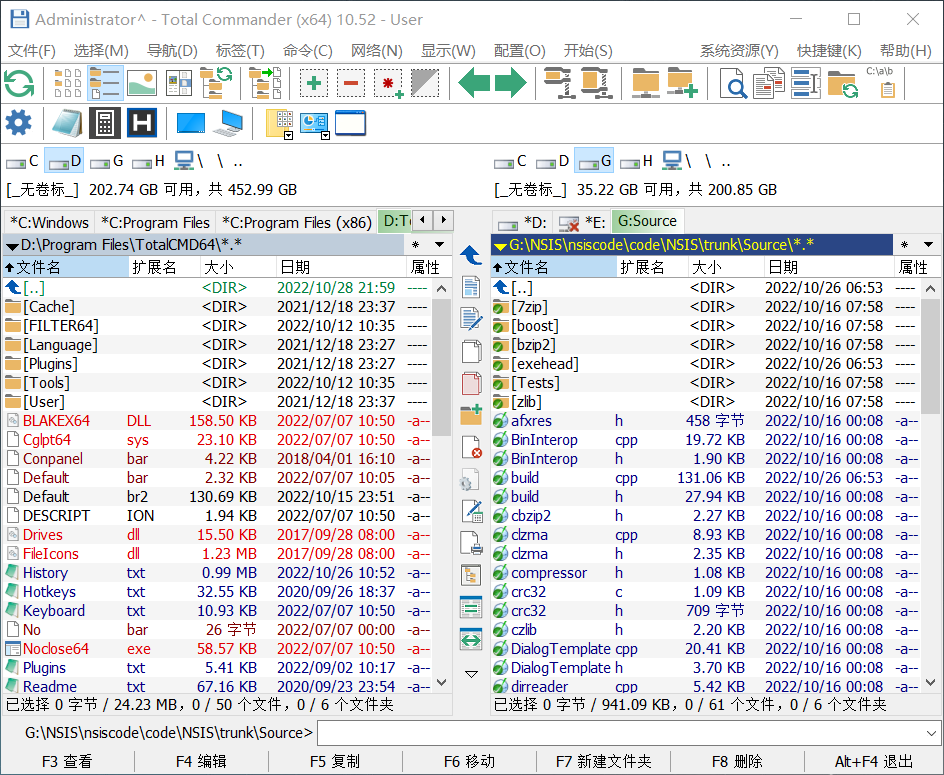Screen dimensions: 944x775
Task: Launch the calculator icon
Action: pos(104,123)
